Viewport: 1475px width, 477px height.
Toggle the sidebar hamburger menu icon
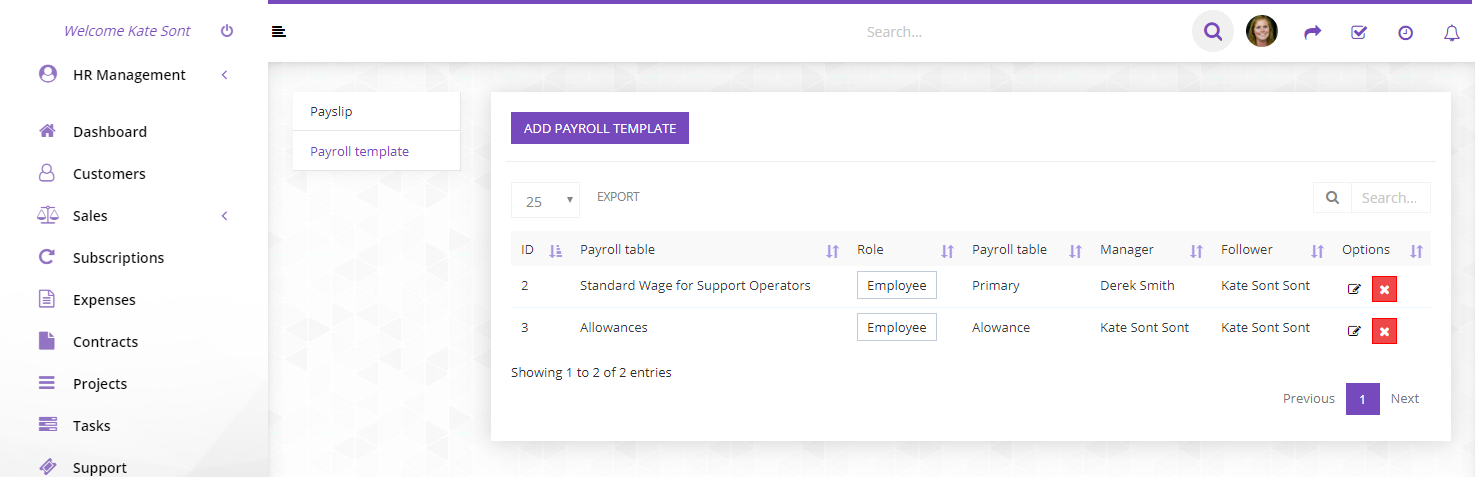[x=279, y=32]
